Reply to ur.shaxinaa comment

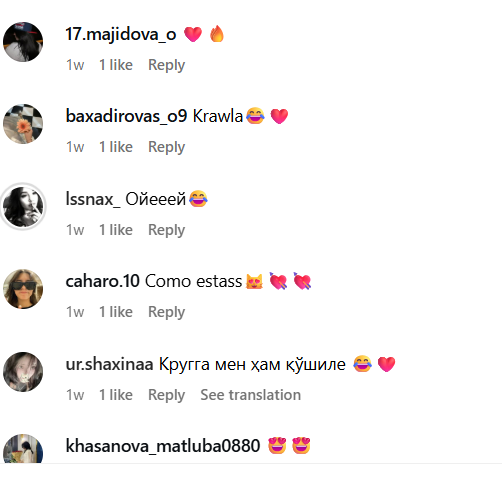pos(166,395)
